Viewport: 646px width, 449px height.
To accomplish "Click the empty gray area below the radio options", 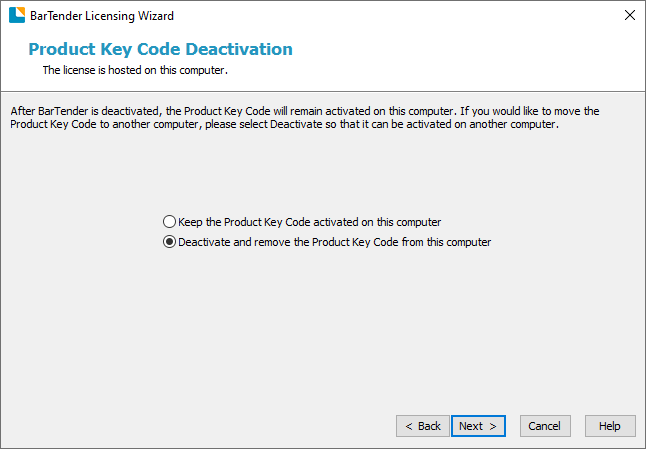I will click(320, 330).
